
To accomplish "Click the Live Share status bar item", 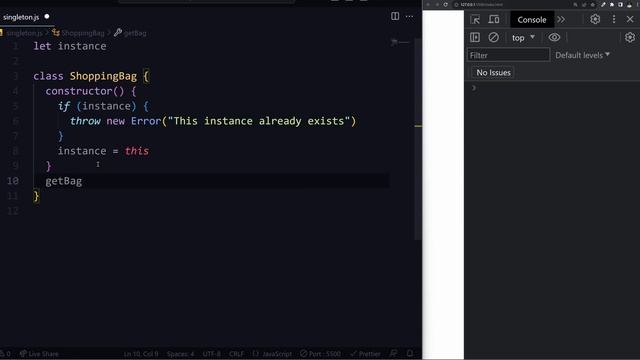I will (39, 354).
